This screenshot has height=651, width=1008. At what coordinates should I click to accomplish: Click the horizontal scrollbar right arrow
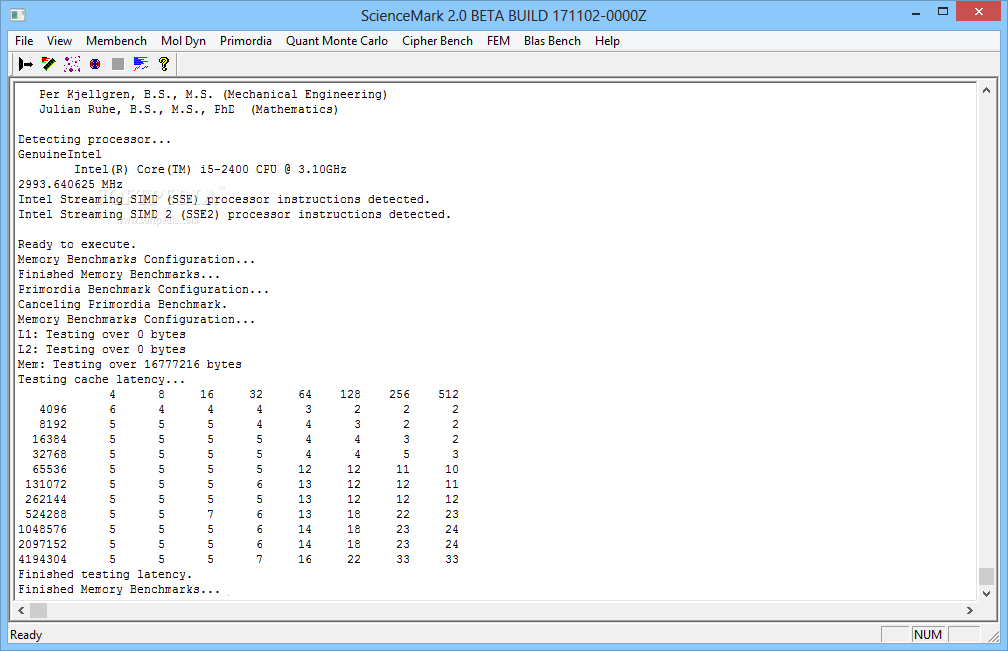click(969, 610)
